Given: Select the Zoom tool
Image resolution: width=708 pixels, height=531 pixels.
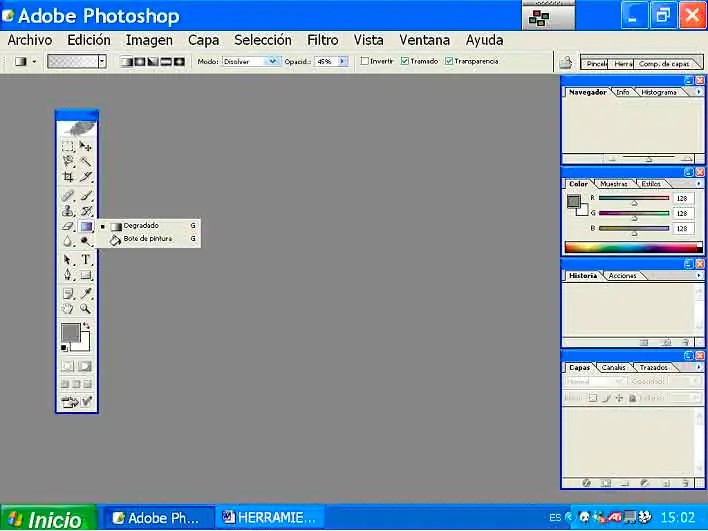Looking at the screenshot, I should coord(86,309).
